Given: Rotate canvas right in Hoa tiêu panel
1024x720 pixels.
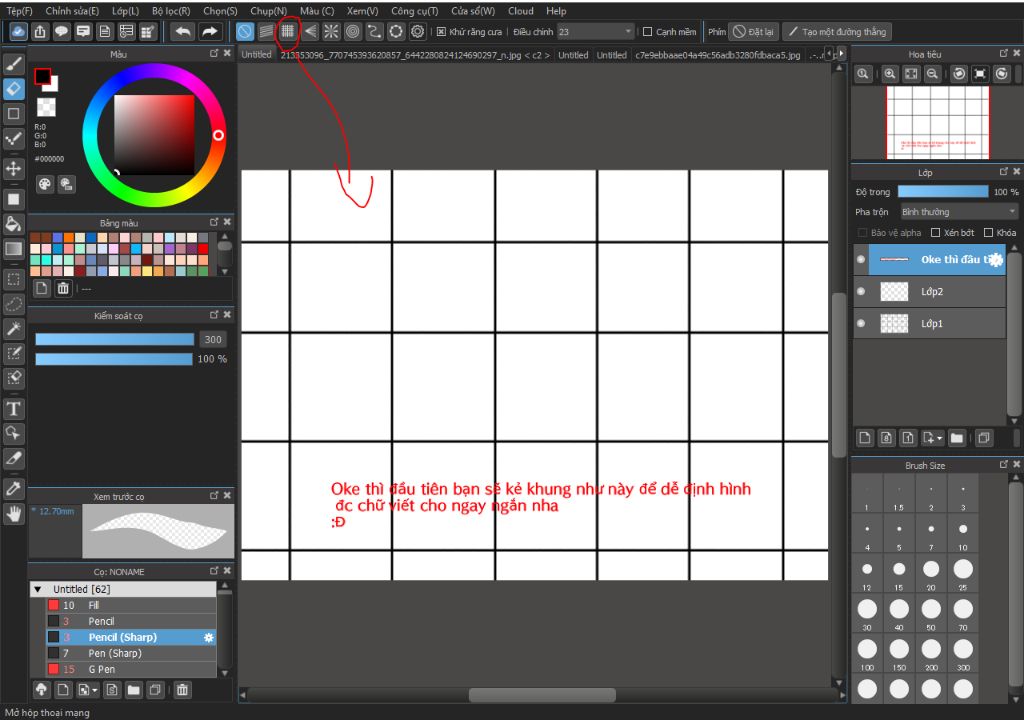Looking at the screenshot, I should [1002, 74].
